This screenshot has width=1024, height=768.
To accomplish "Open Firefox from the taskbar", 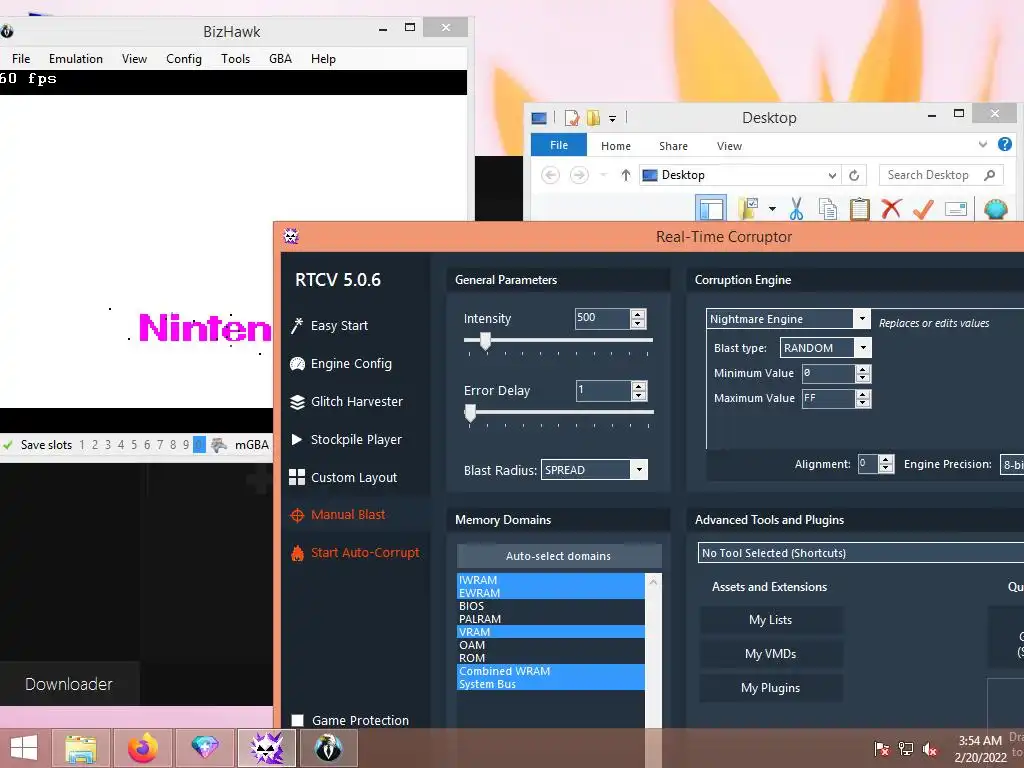I will tap(142, 748).
